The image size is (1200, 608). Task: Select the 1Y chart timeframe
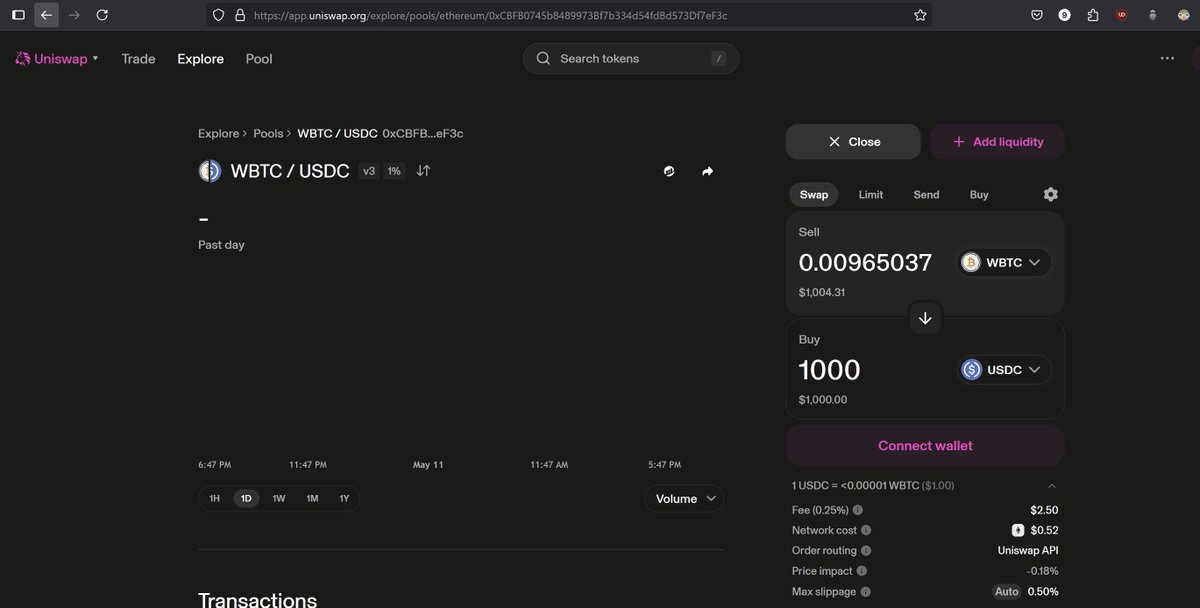pyautogui.click(x=344, y=498)
